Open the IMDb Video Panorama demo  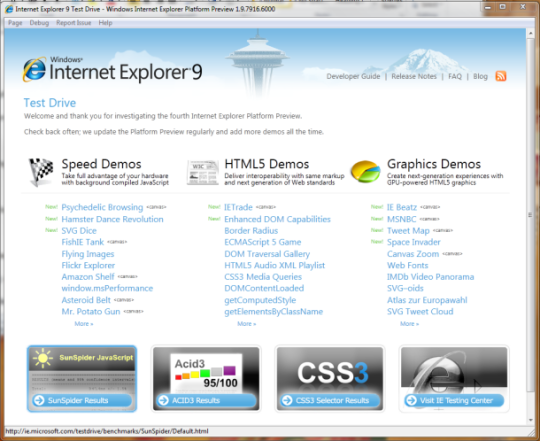click(x=430, y=277)
